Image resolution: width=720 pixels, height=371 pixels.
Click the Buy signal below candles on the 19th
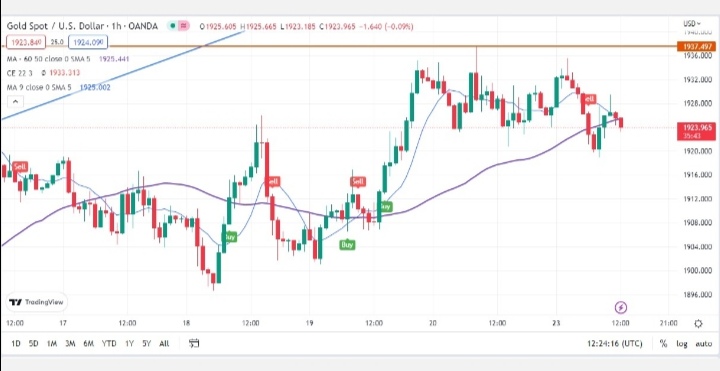pos(348,245)
